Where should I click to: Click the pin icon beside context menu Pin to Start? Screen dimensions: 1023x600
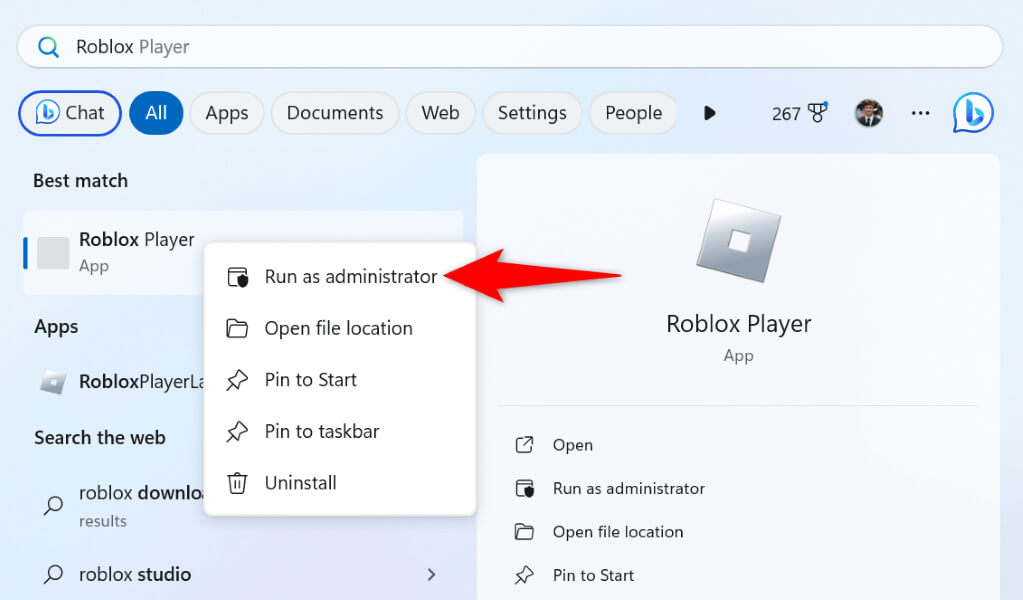click(x=237, y=380)
